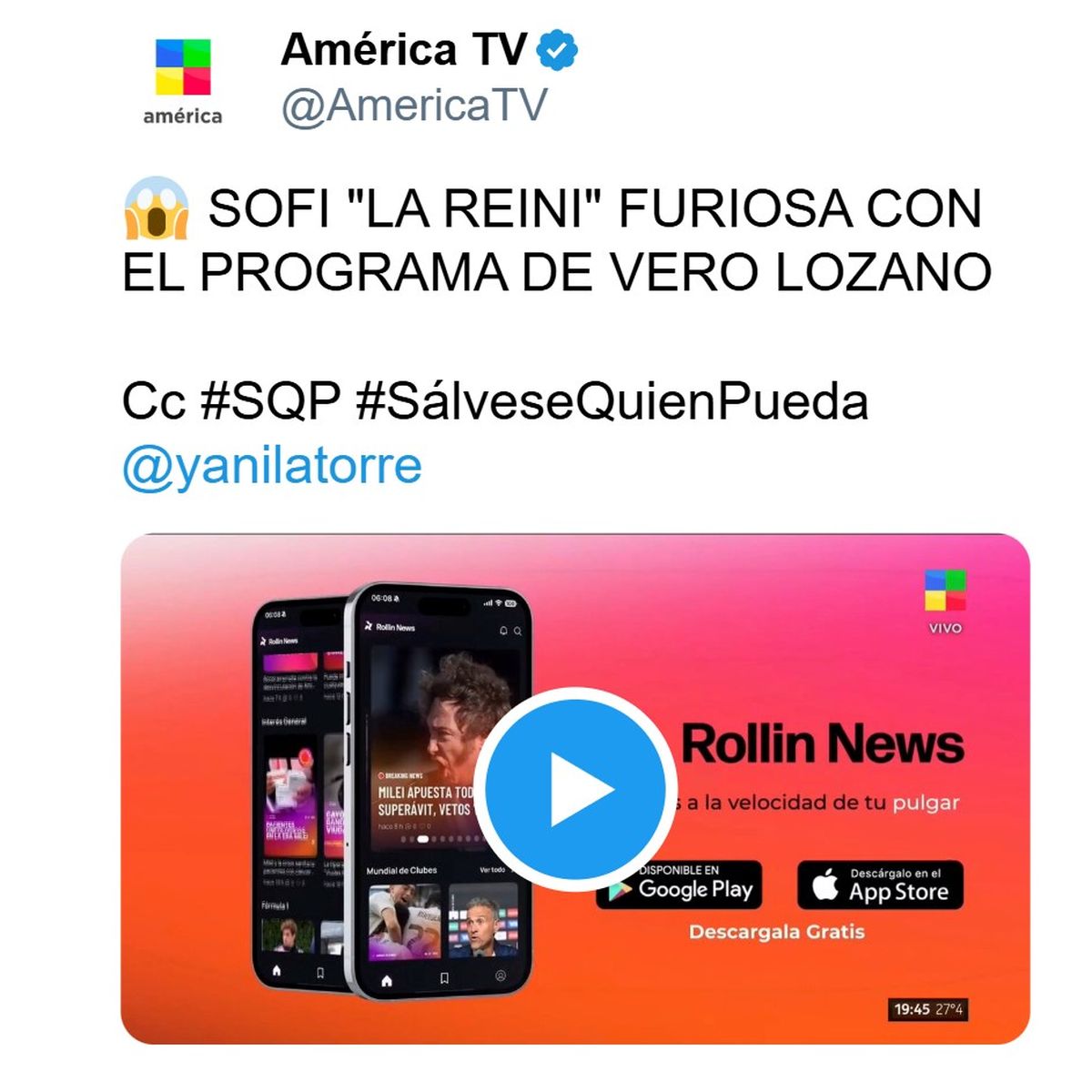Open the @AmericaTV handle
The width and height of the screenshot is (1092, 1092).
coord(414,105)
